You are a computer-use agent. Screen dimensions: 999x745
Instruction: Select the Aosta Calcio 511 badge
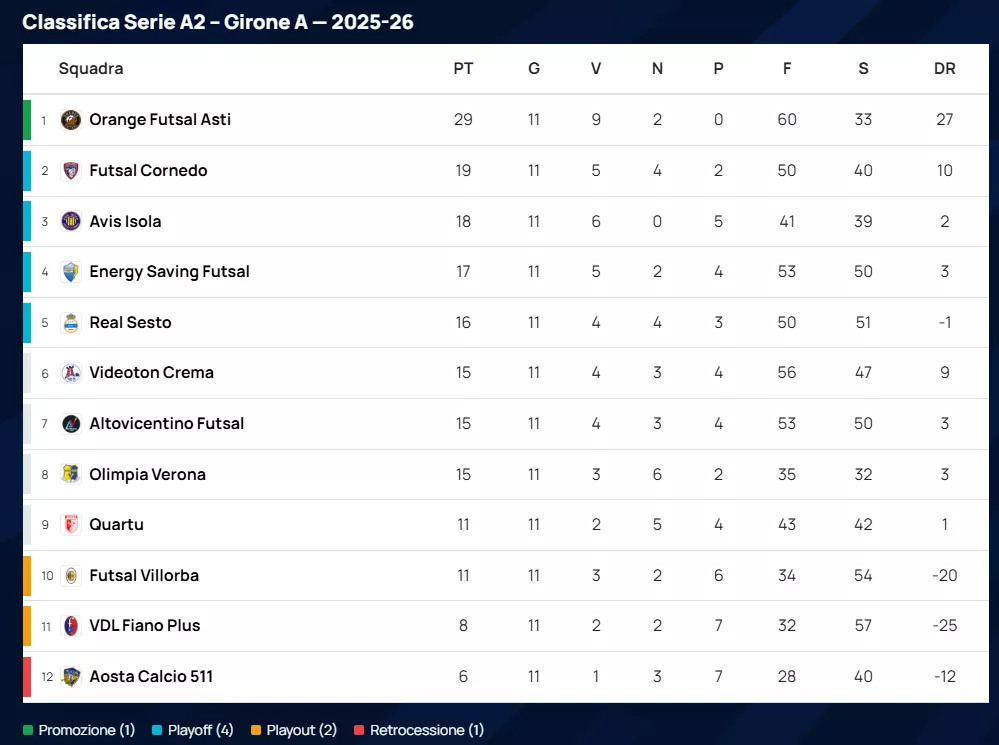[70, 677]
